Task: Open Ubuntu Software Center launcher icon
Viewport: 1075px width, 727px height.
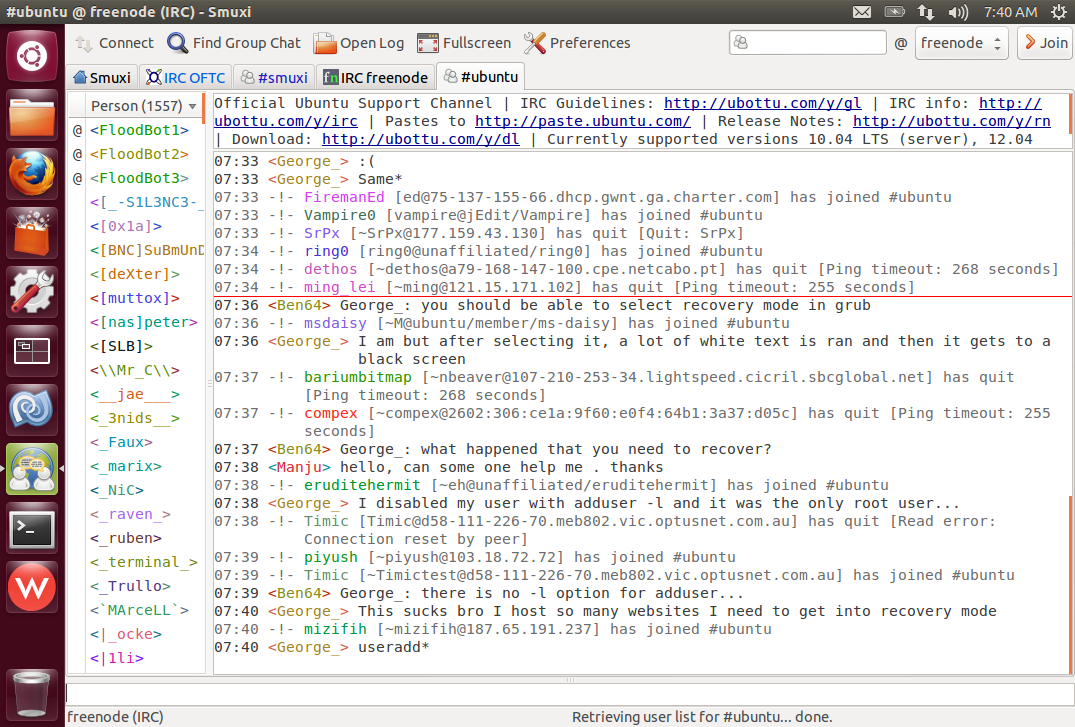Action: tap(32, 234)
